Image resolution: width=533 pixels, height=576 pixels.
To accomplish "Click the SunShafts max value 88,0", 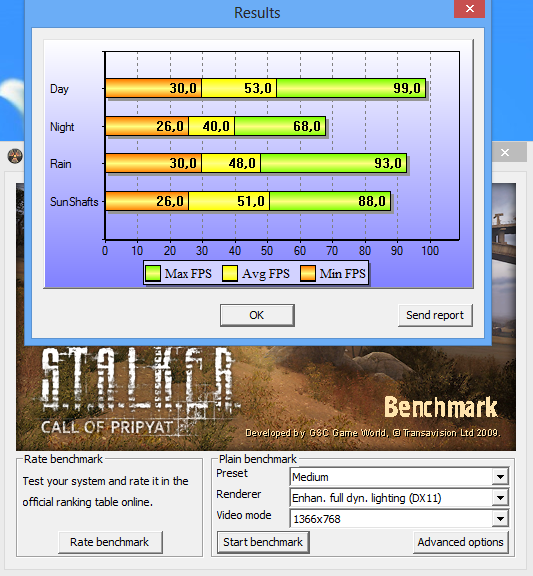I will (x=372, y=201).
